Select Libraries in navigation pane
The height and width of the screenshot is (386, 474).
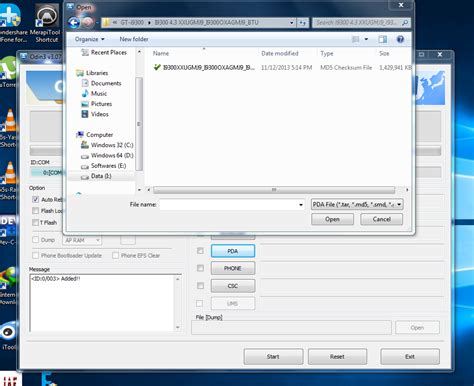pyautogui.click(x=97, y=73)
